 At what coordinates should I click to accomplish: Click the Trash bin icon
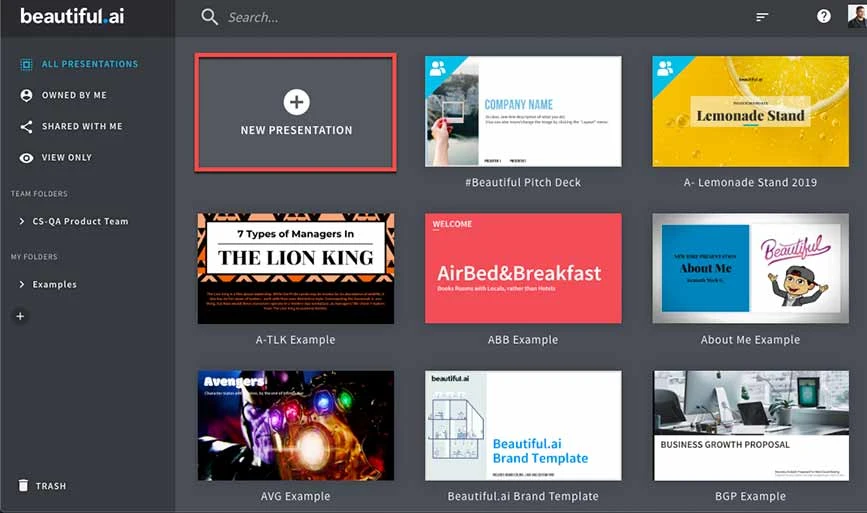point(23,486)
